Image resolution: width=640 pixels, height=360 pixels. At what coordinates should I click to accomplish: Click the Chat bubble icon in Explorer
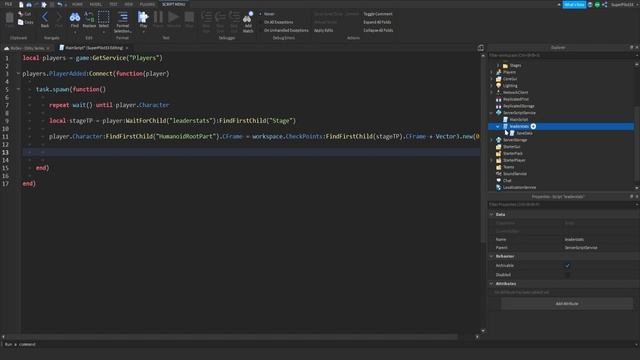[x=498, y=180]
